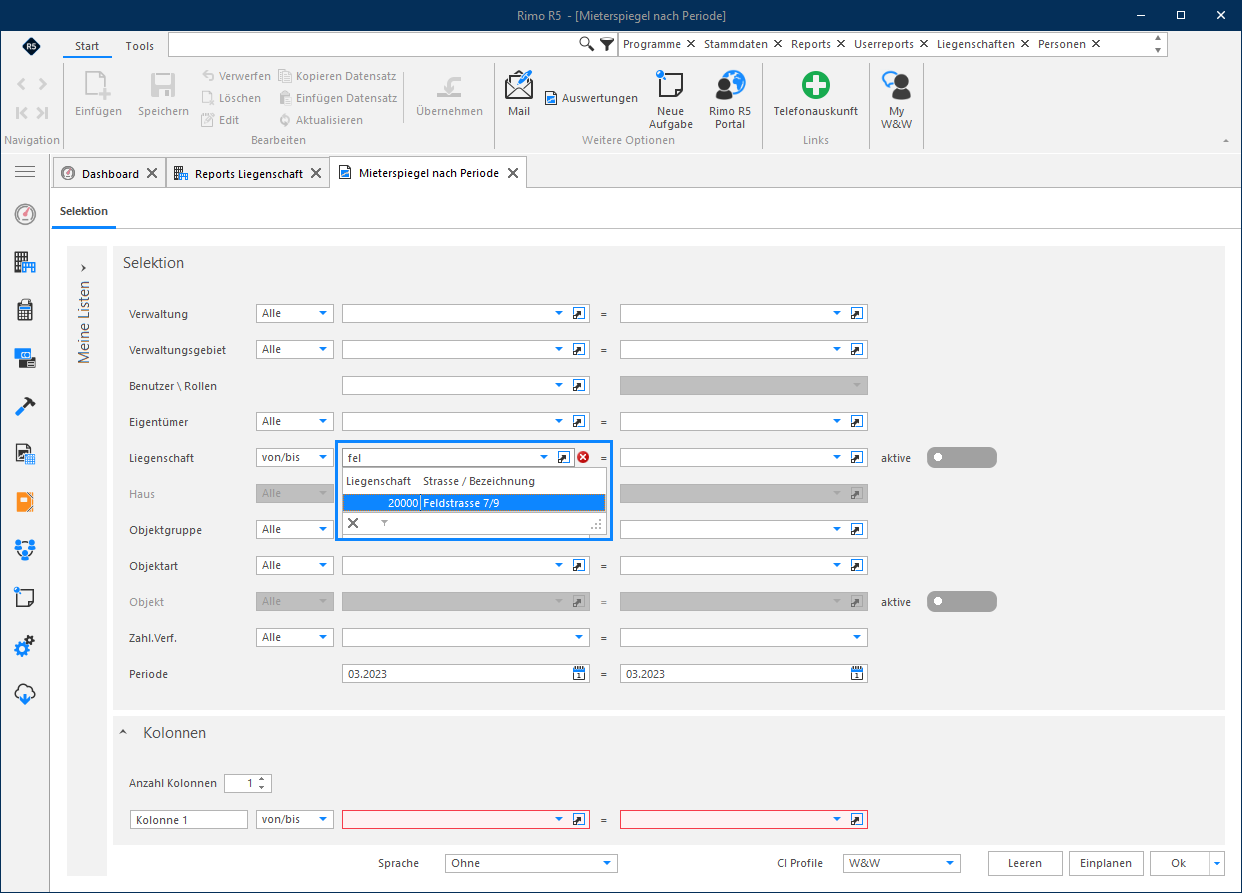
Task: Open lookup button of Liegenschaft from-field
Action: coord(564,457)
